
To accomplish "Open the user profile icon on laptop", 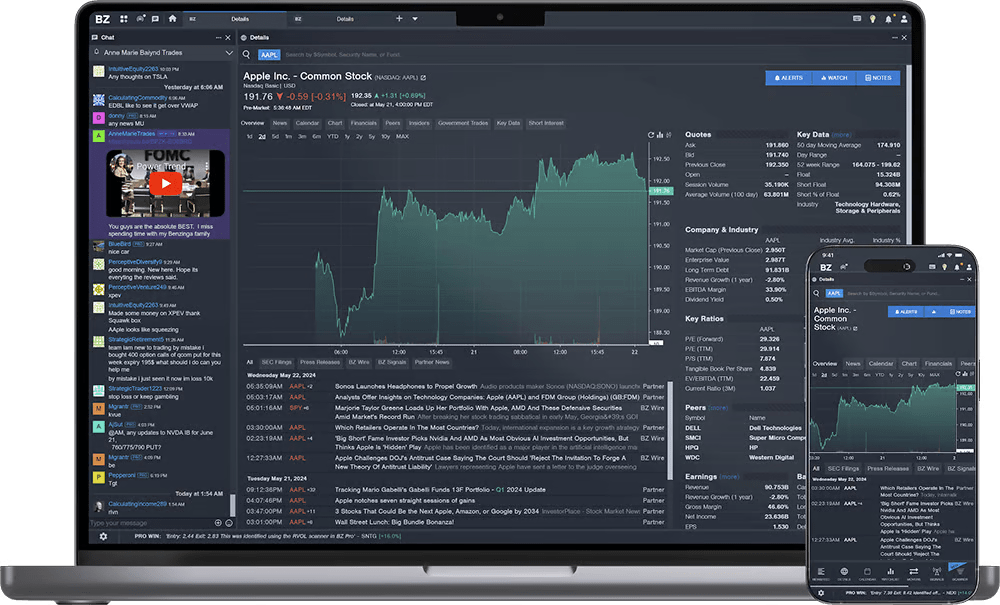I will (904, 19).
